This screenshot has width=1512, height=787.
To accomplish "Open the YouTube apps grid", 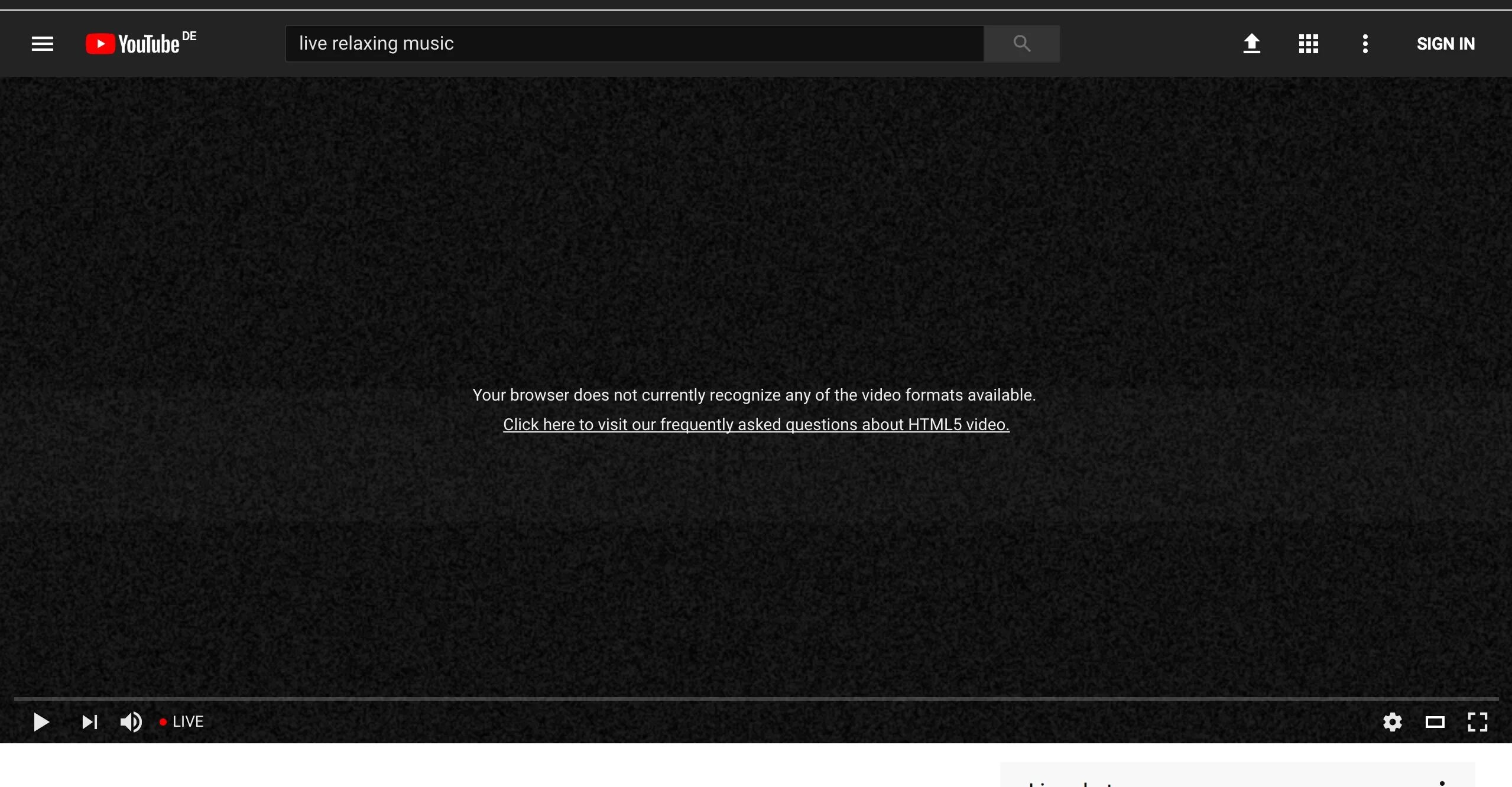I will 1308,44.
